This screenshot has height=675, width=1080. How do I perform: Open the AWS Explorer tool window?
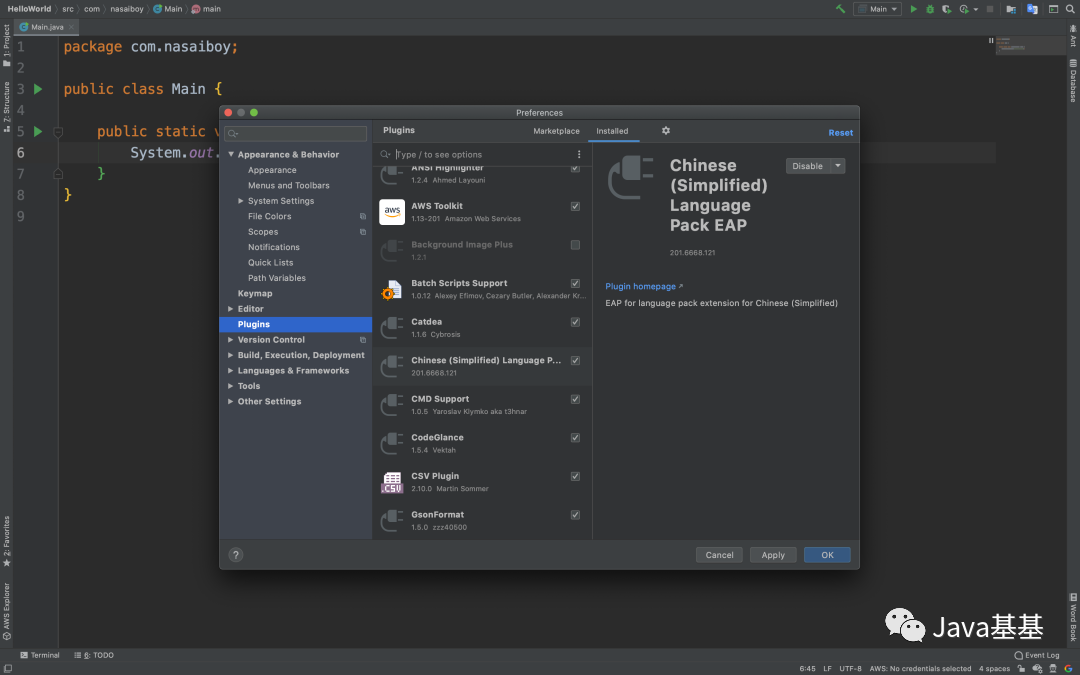click(7, 612)
